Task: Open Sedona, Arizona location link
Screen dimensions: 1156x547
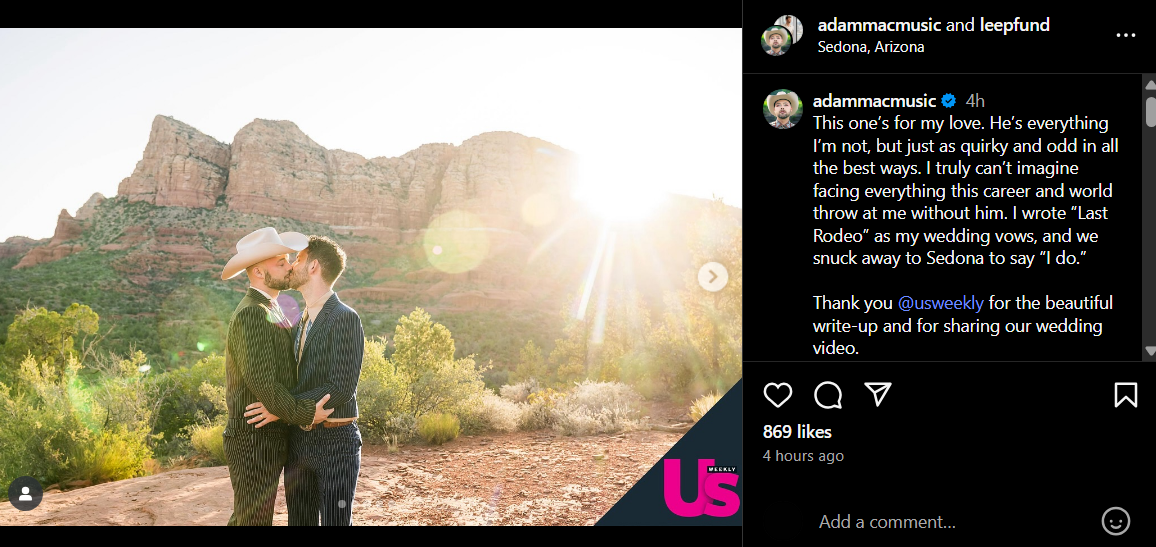Action: [x=871, y=46]
